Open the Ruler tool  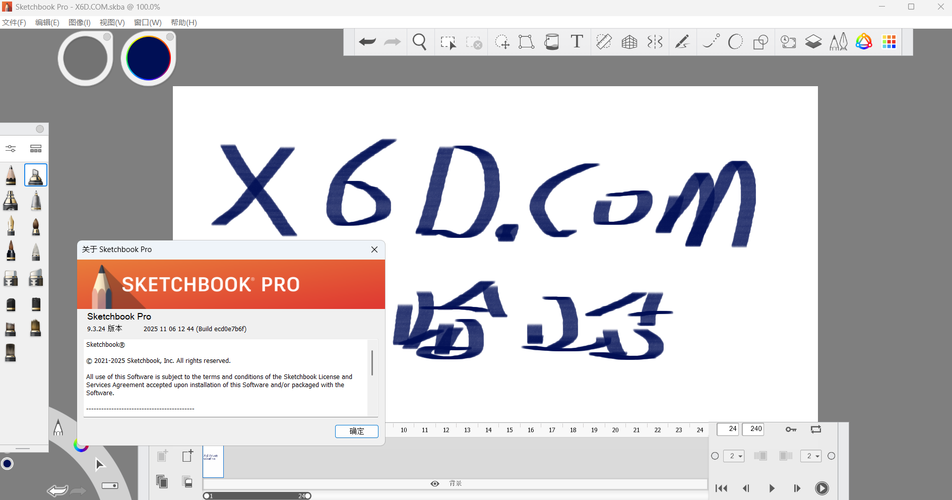pos(603,42)
